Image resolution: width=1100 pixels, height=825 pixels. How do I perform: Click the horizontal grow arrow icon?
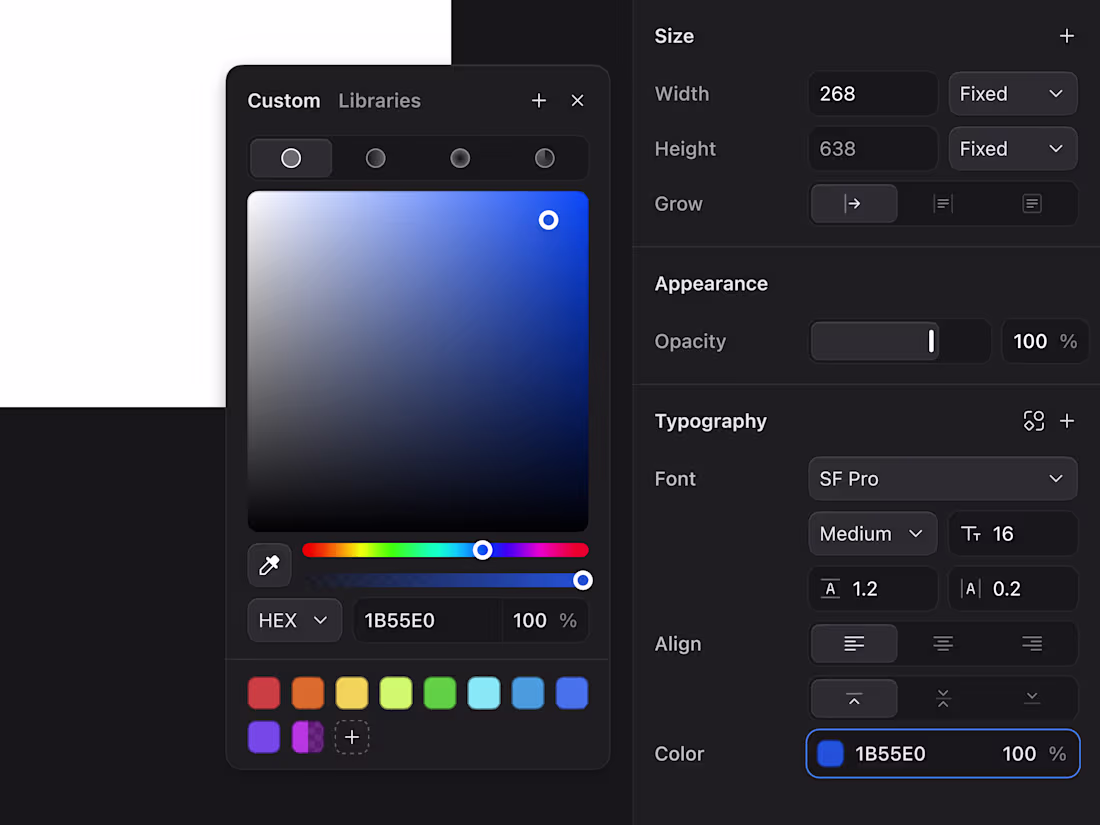(x=854, y=203)
